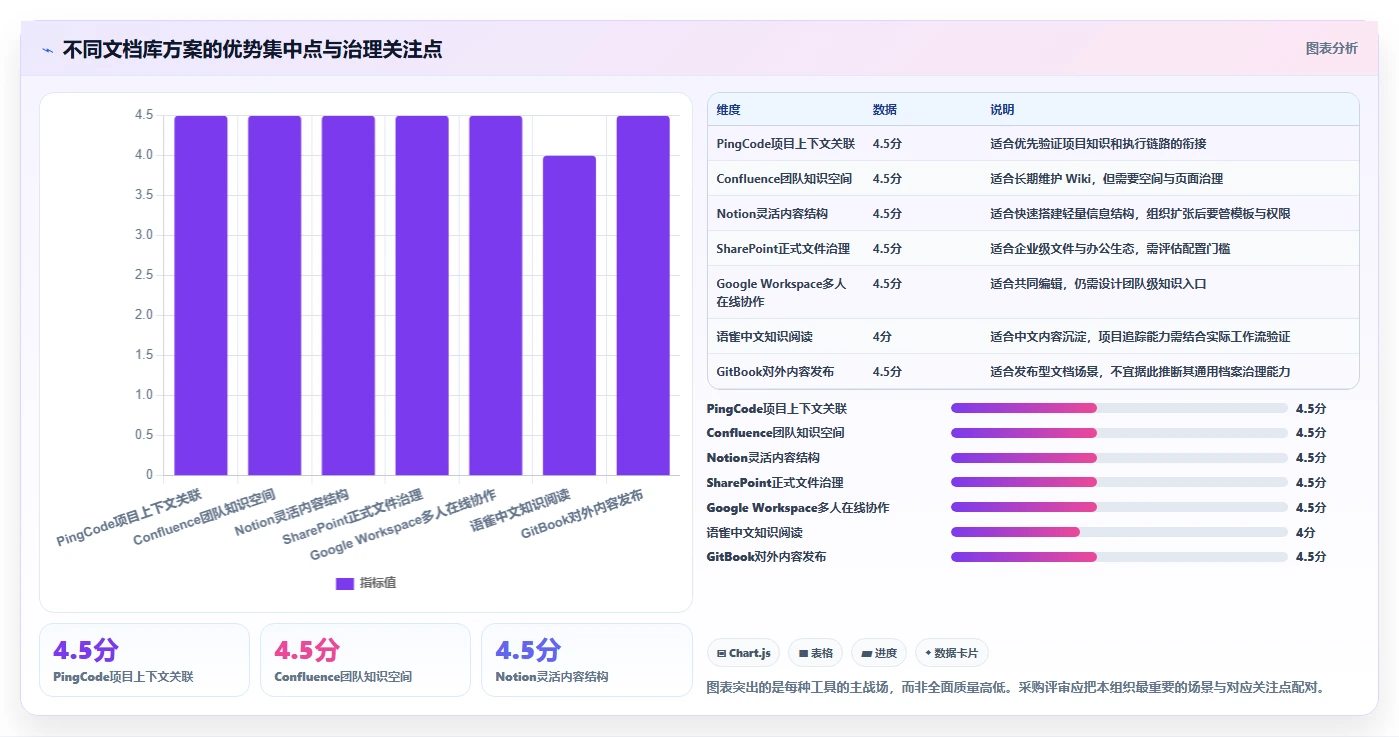Click the Confluence团队知识空间 progress bar

coord(1119,433)
